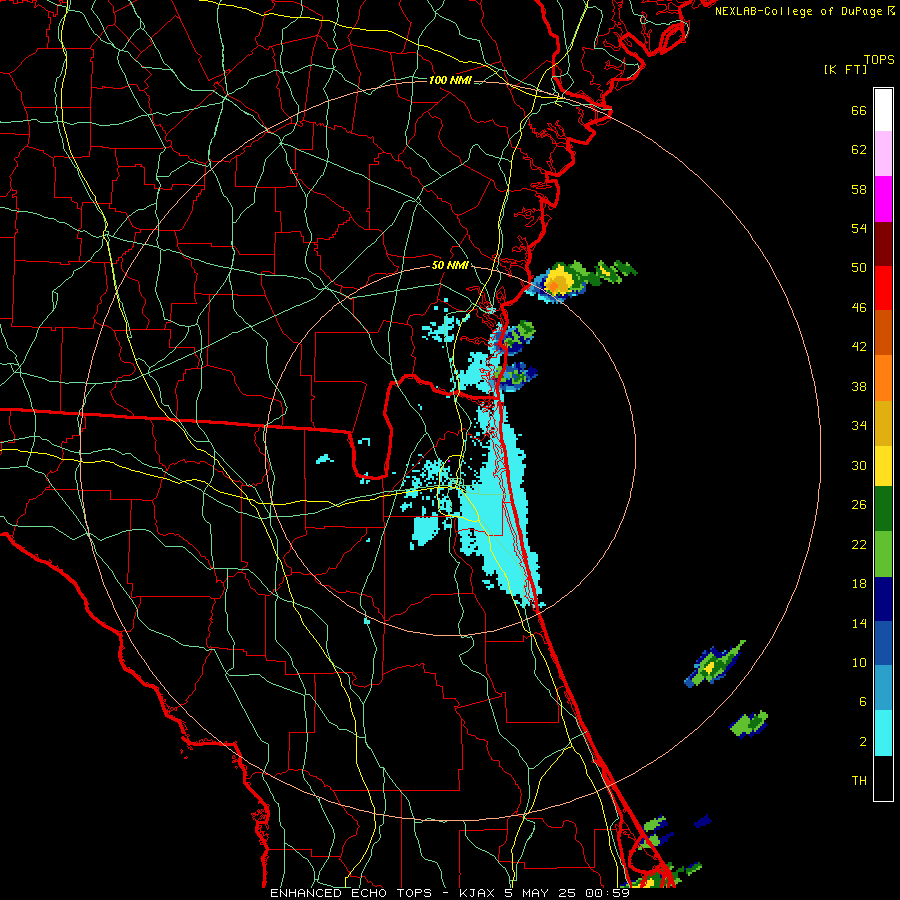Click the 54 legend value

(859, 228)
